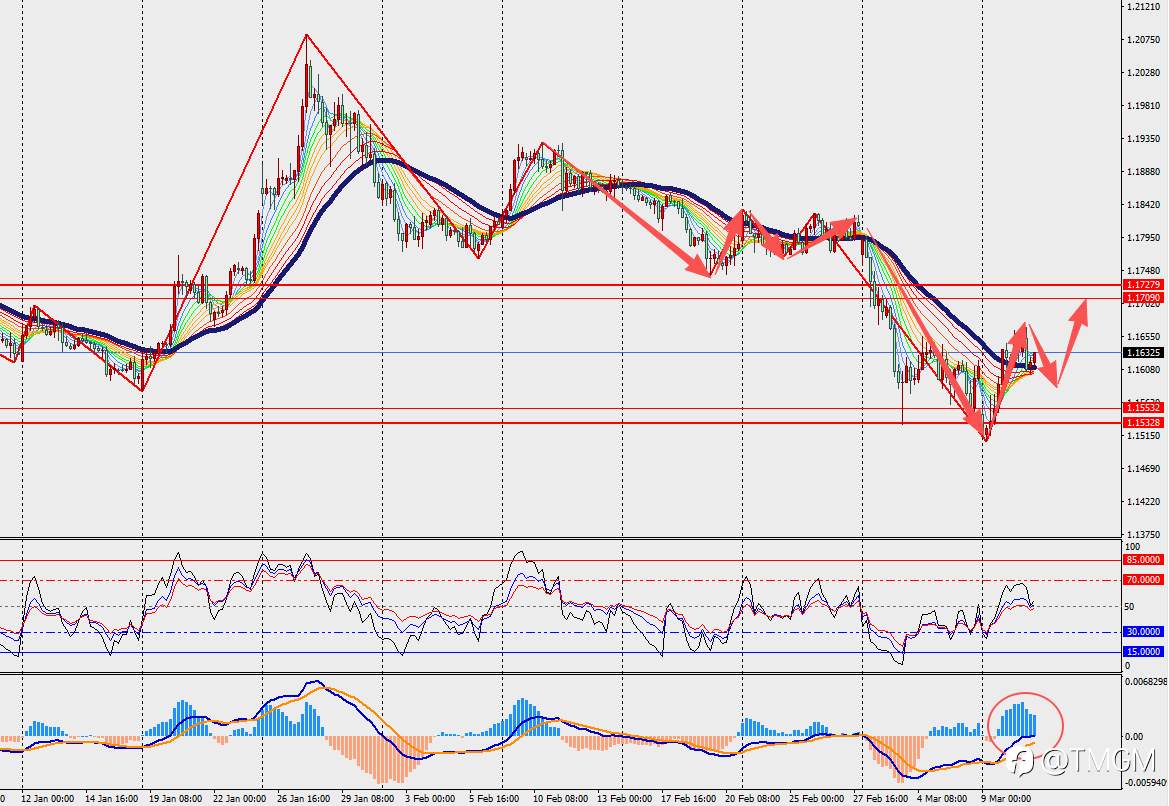Click the 12 Jan 00:00 time axis label
The height and width of the screenshot is (806, 1169).
pos(47,799)
